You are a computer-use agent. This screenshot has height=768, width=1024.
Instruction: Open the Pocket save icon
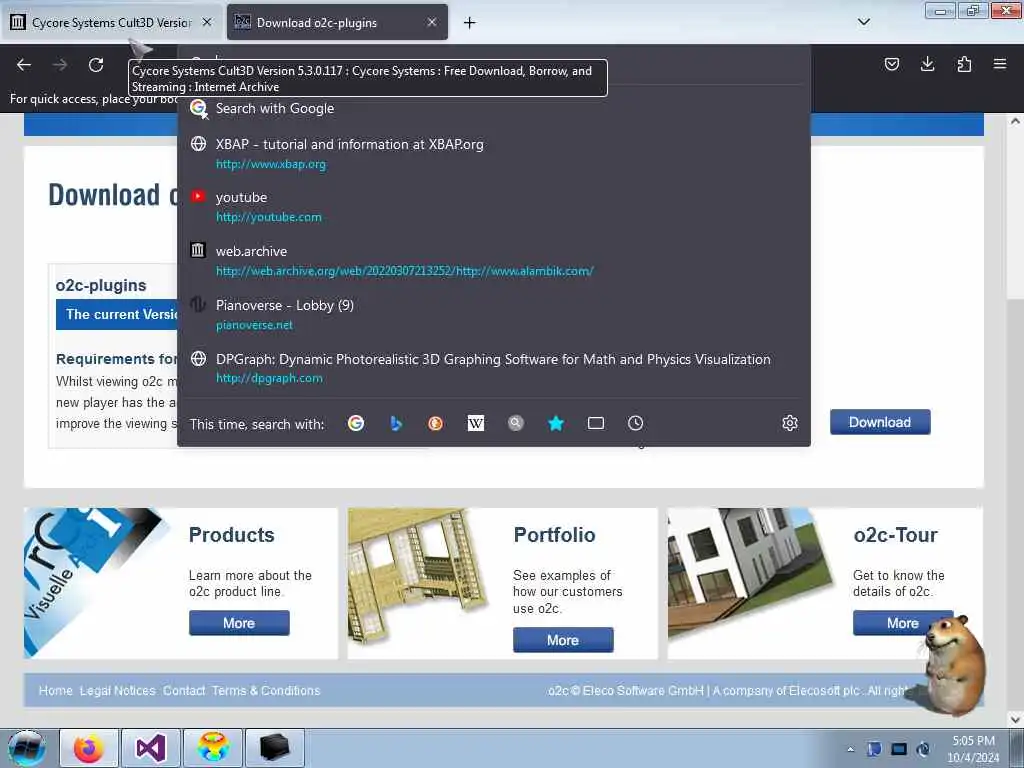pyautogui.click(x=891, y=64)
